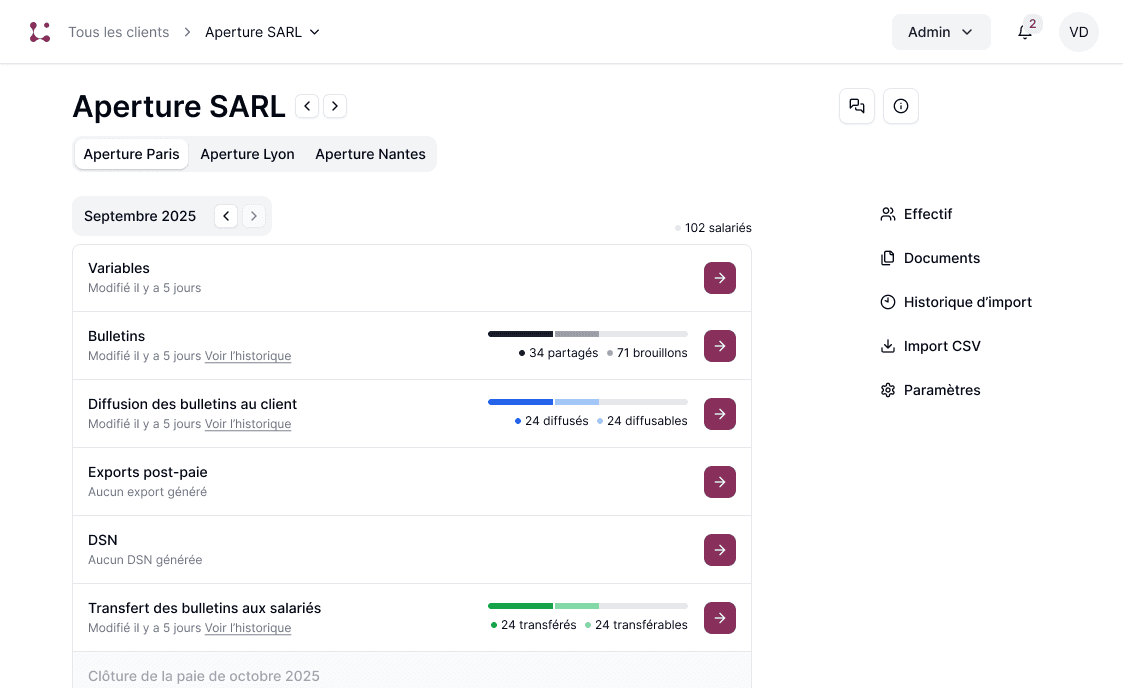
Task: Click Voir l'historique under Bulletins
Action: (x=248, y=356)
